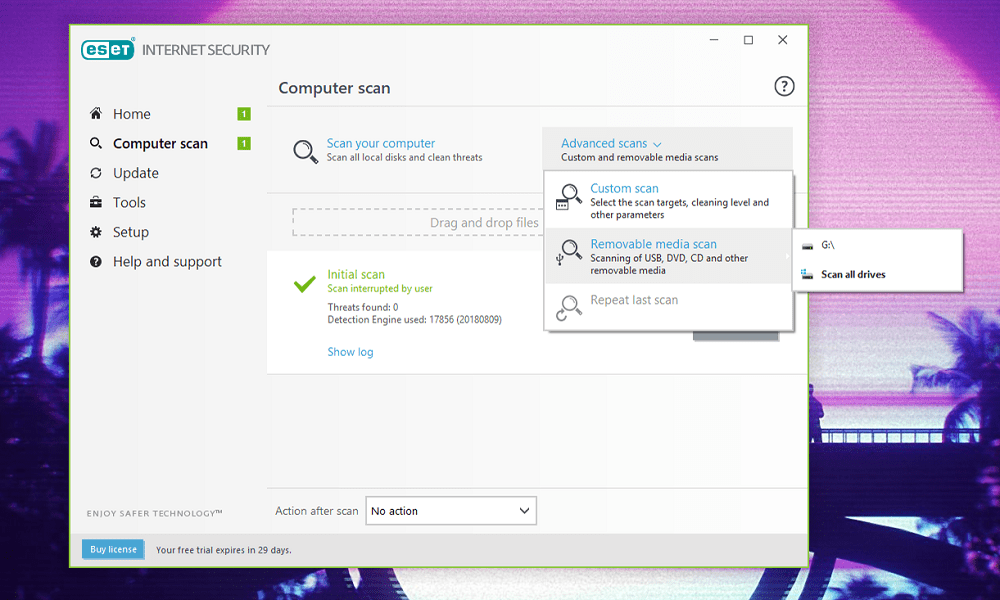Open Show log link
The image size is (1000, 600).
(350, 352)
